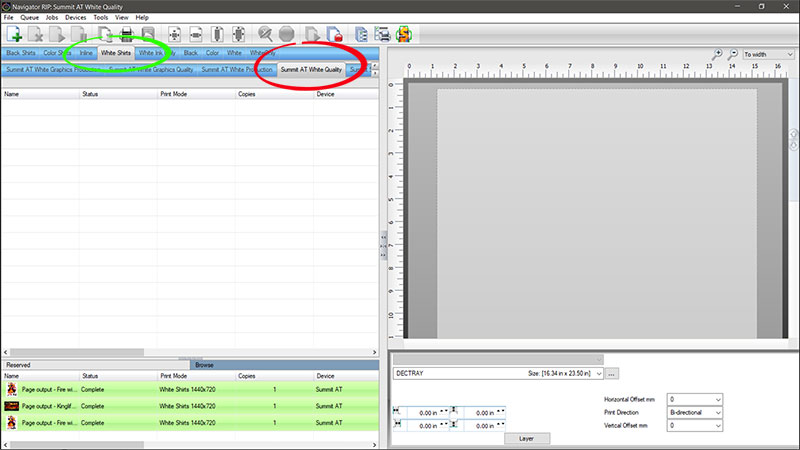
Task: Click the fit to page with arrows icon
Action: pyautogui.click(x=239, y=34)
